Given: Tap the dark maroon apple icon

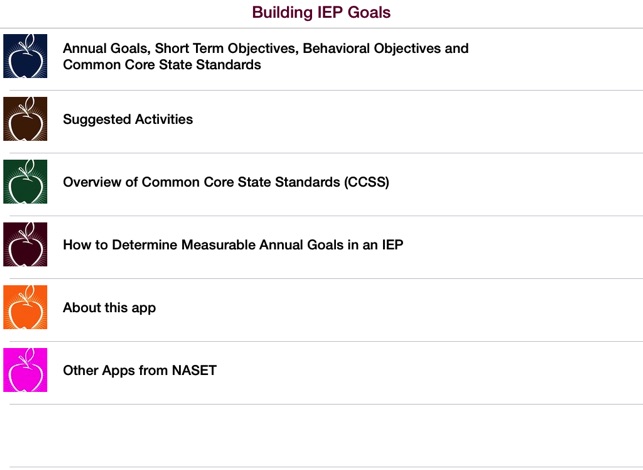Looking at the screenshot, I should [25, 244].
